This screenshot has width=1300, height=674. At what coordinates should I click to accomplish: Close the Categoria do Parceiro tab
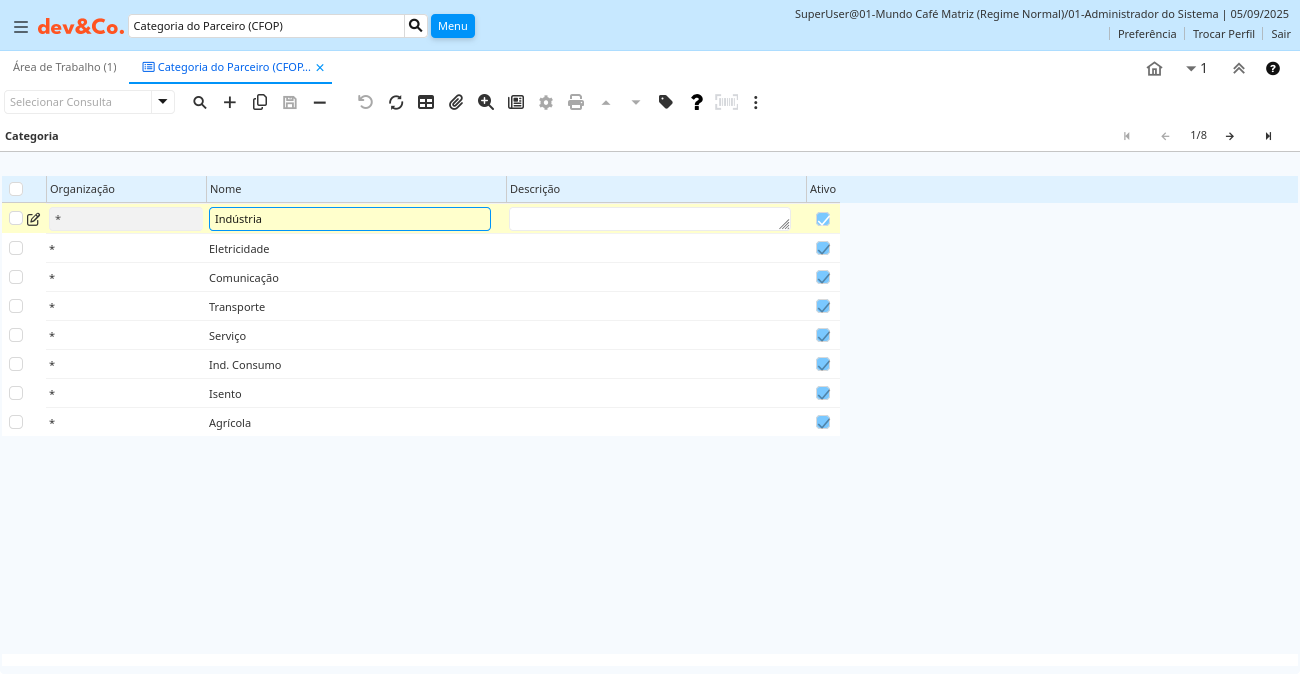[320, 67]
